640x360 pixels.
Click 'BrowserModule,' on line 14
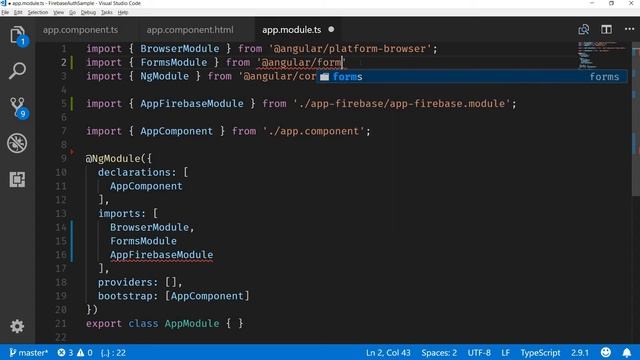tap(152, 227)
